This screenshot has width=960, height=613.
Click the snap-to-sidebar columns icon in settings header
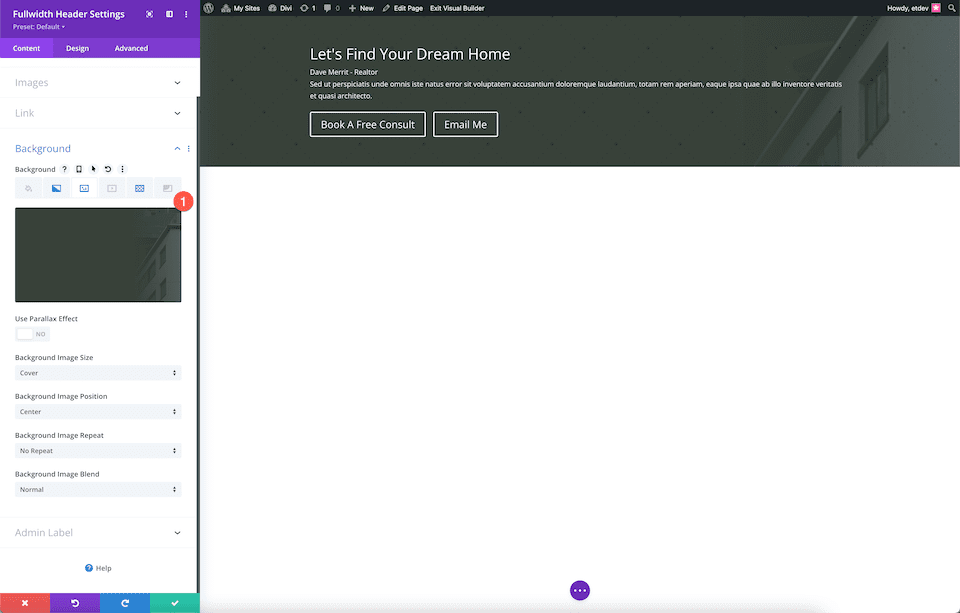tap(170, 14)
